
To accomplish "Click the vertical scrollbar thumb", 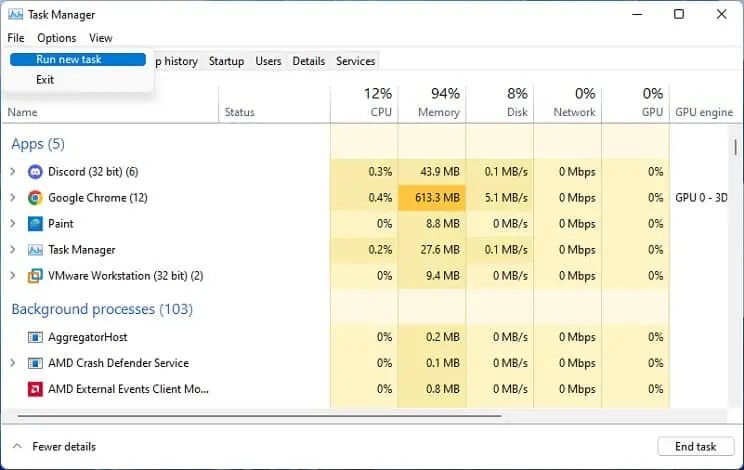I will pyautogui.click(x=735, y=147).
